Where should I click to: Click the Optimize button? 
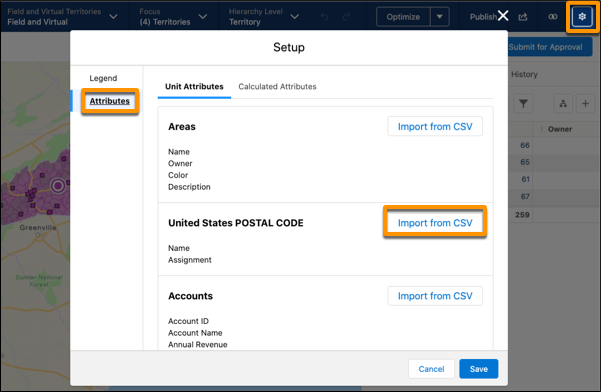coord(403,16)
